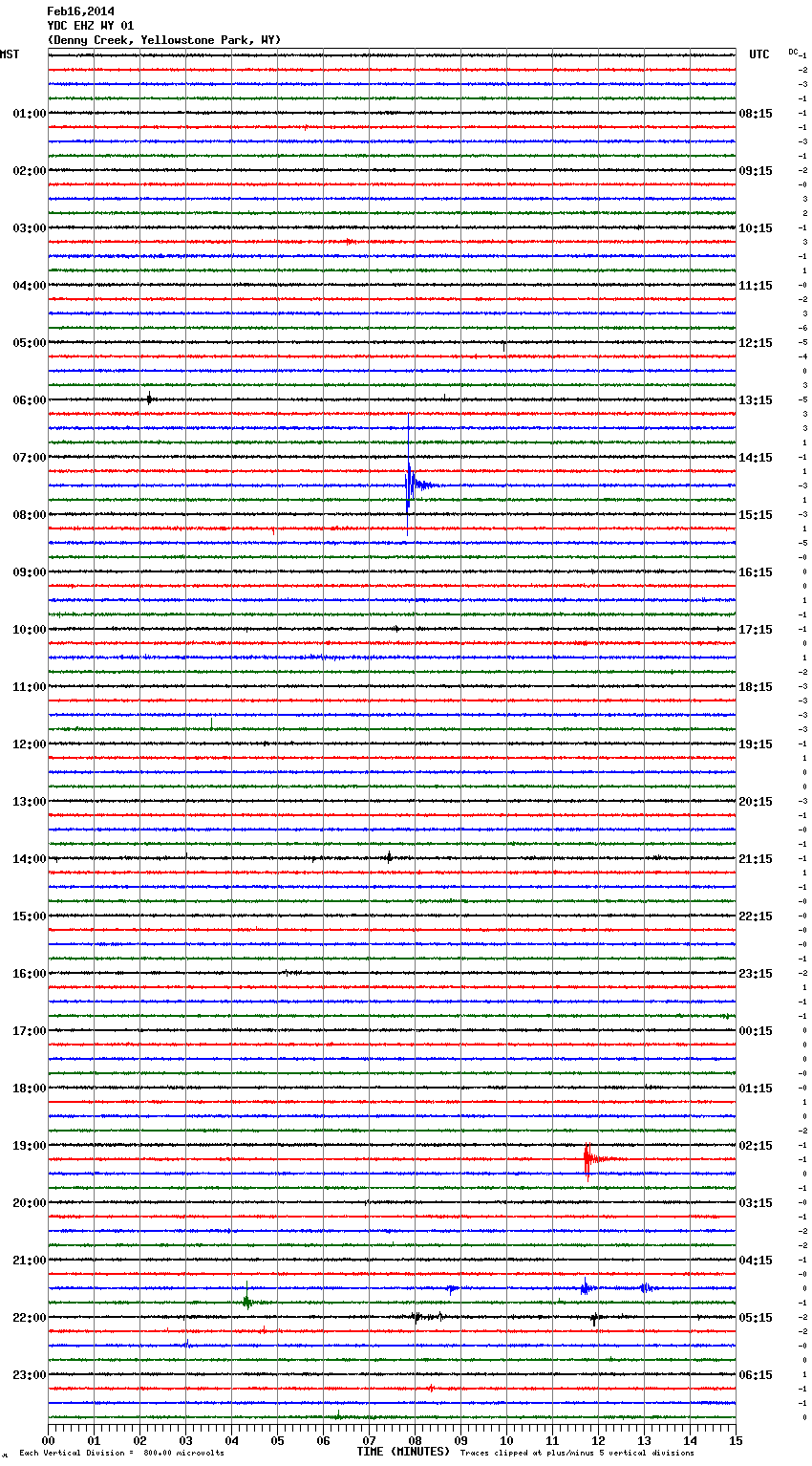The image size is (812, 1466).
Task: Click the 04:15 UTC time label
Action: (x=756, y=1261)
